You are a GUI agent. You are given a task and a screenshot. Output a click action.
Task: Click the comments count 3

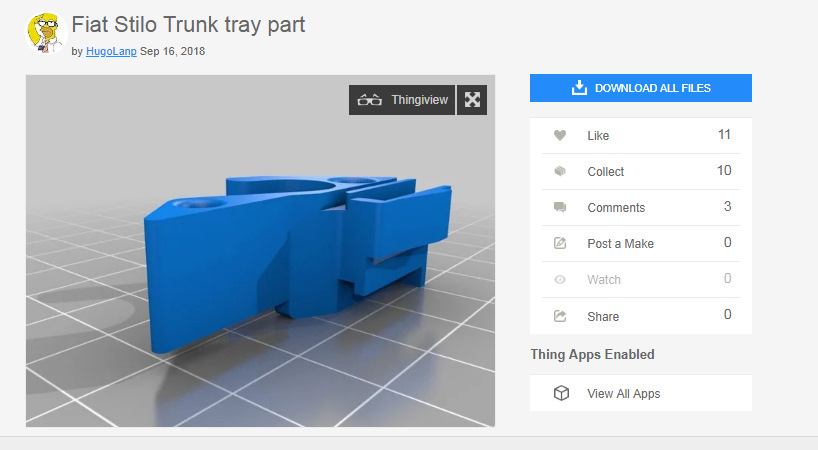point(727,206)
